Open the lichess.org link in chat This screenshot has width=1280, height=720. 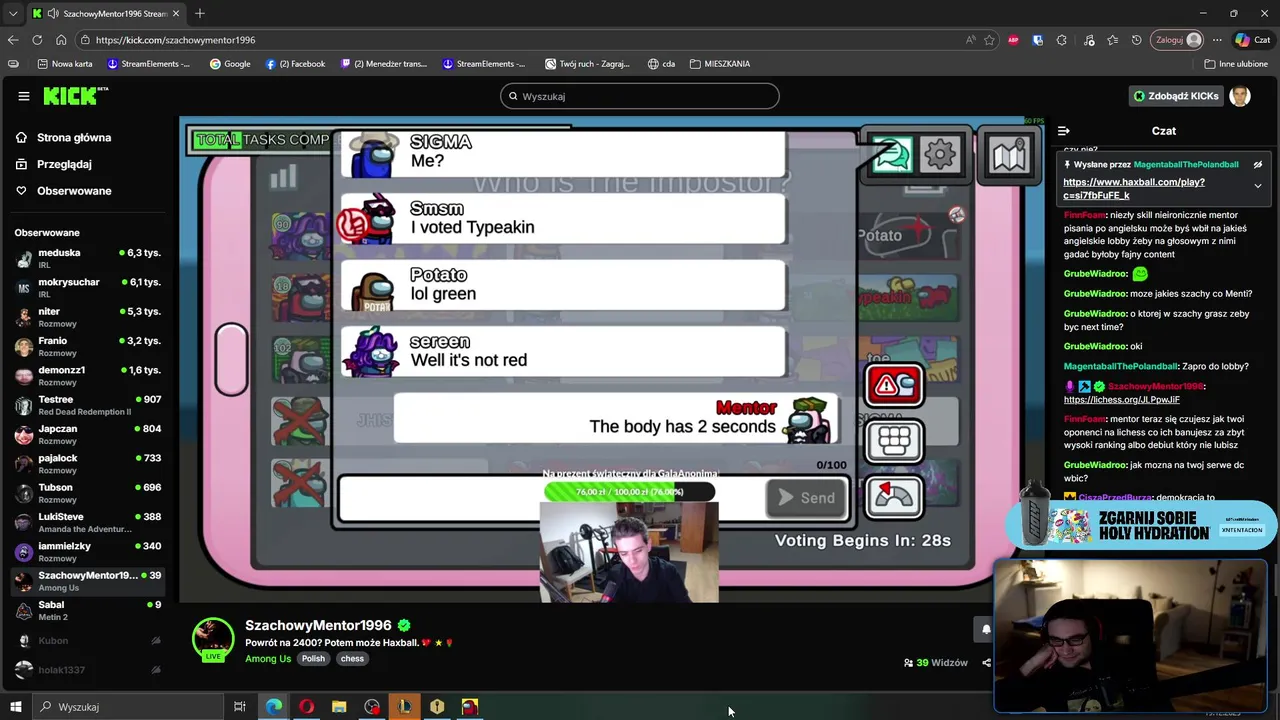click(x=1121, y=400)
